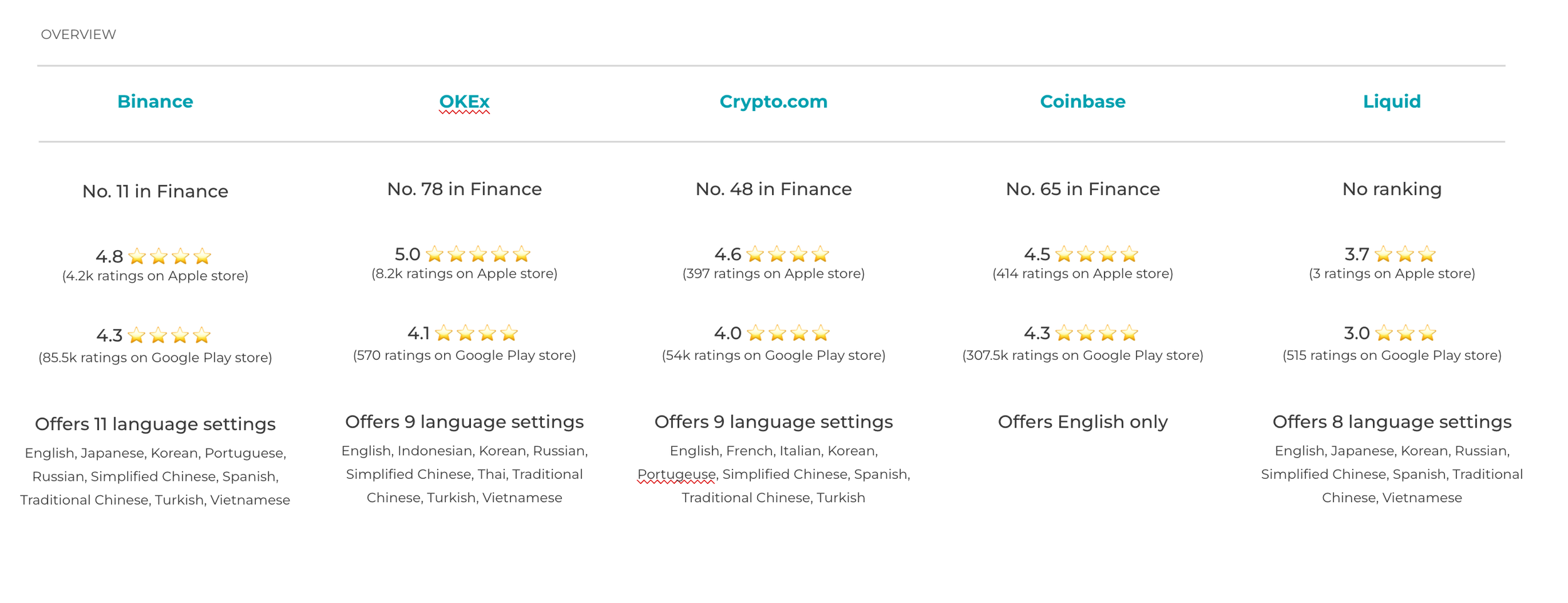
Task: Click 'No. 11 in Finance' ranking text
Action: click(155, 191)
